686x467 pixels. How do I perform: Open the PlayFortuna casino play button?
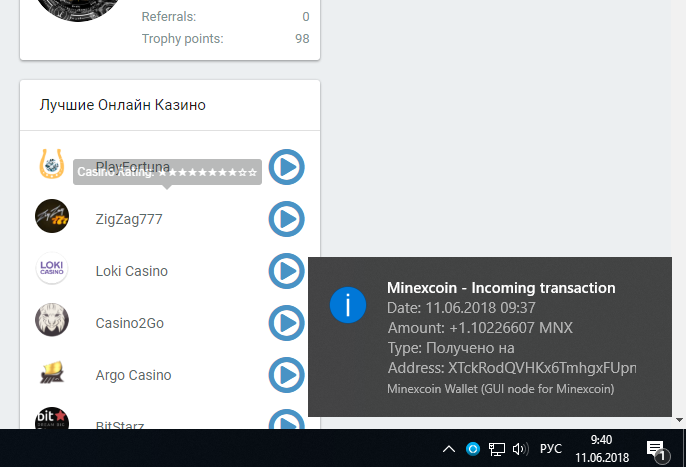pyautogui.click(x=287, y=167)
